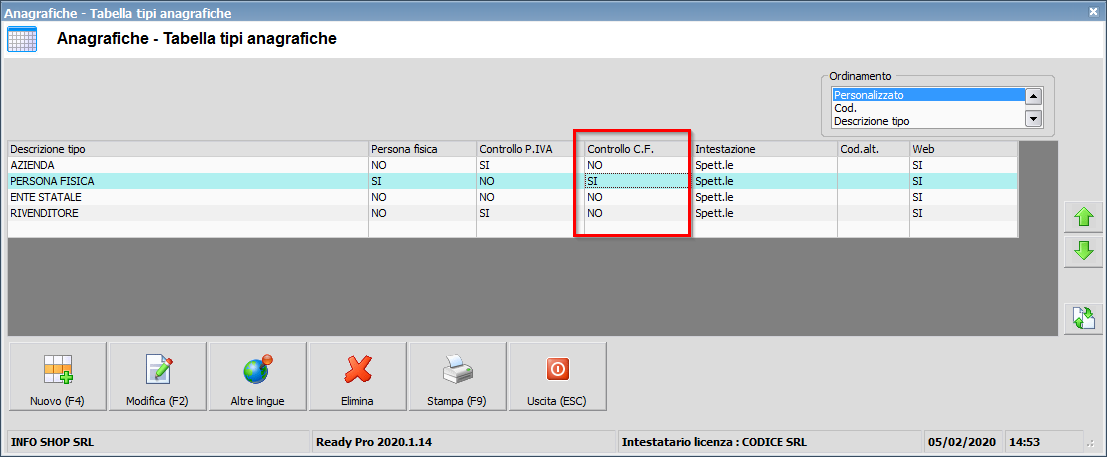Screen dimensions: 1107x457
Task: Click ENTE STATALE Controllo C.F. cell NO
Action: coord(639,197)
